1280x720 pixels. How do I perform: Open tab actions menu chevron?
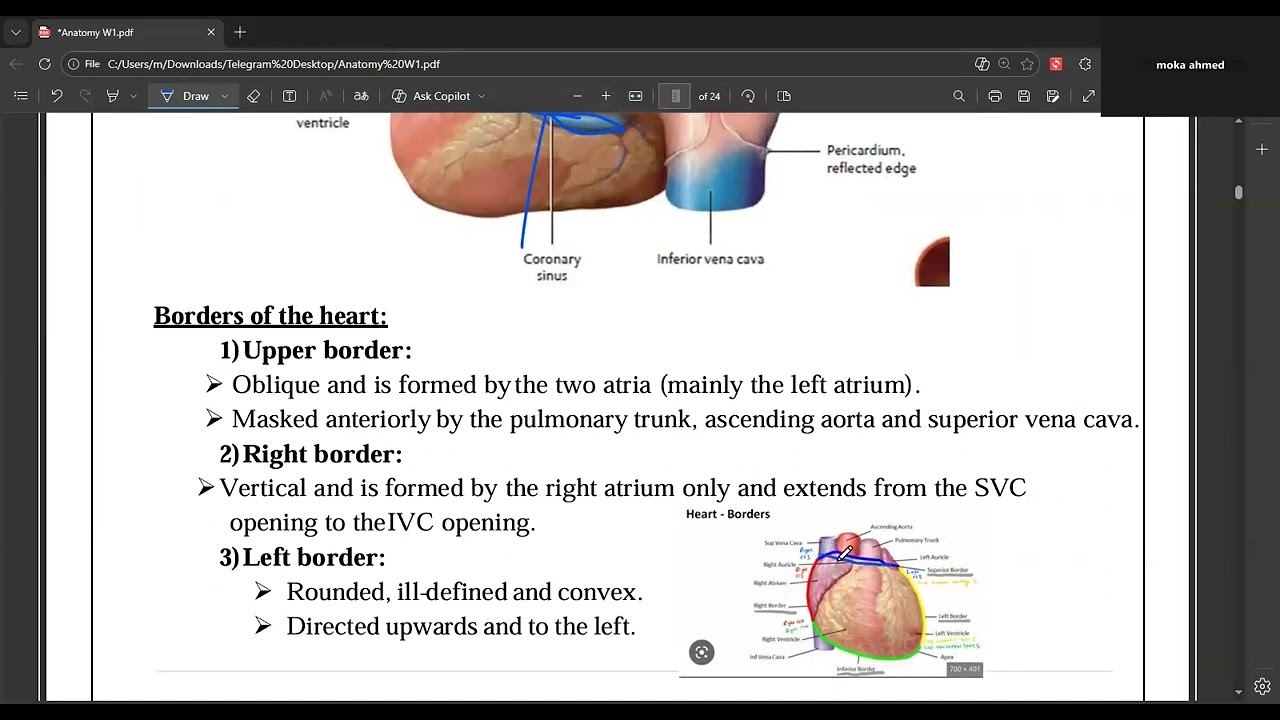point(15,32)
